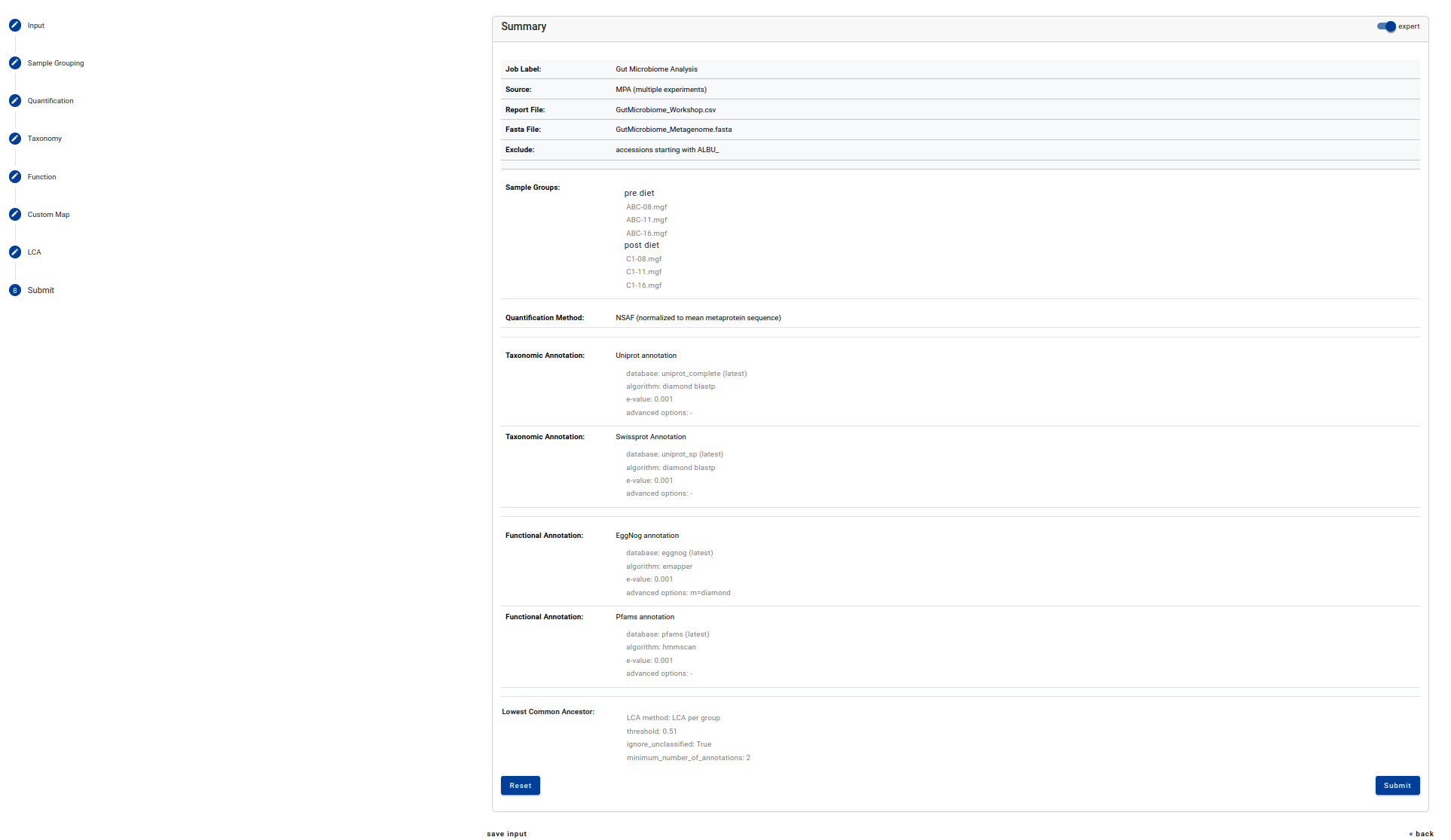The height and width of the screenshot is (840, 1451).
Task: Click the save input link
Action: tap(506, 834)
